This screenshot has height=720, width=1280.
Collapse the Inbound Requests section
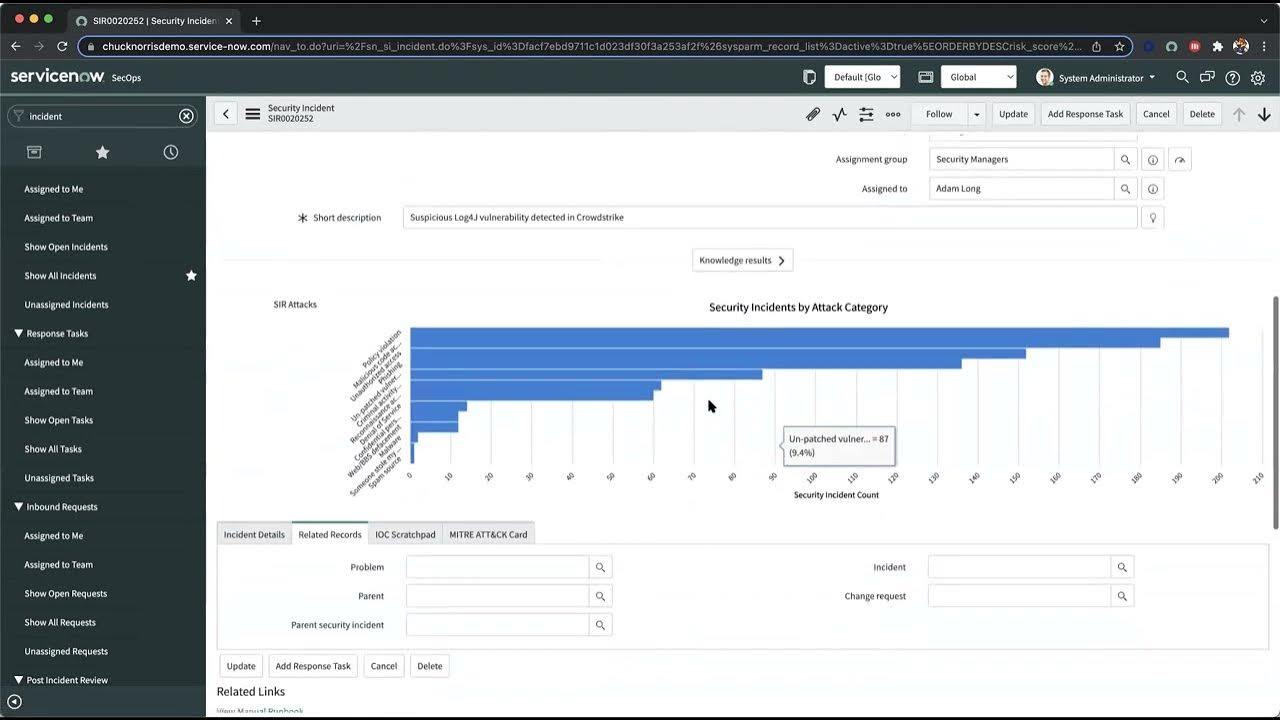coord(18,506)
